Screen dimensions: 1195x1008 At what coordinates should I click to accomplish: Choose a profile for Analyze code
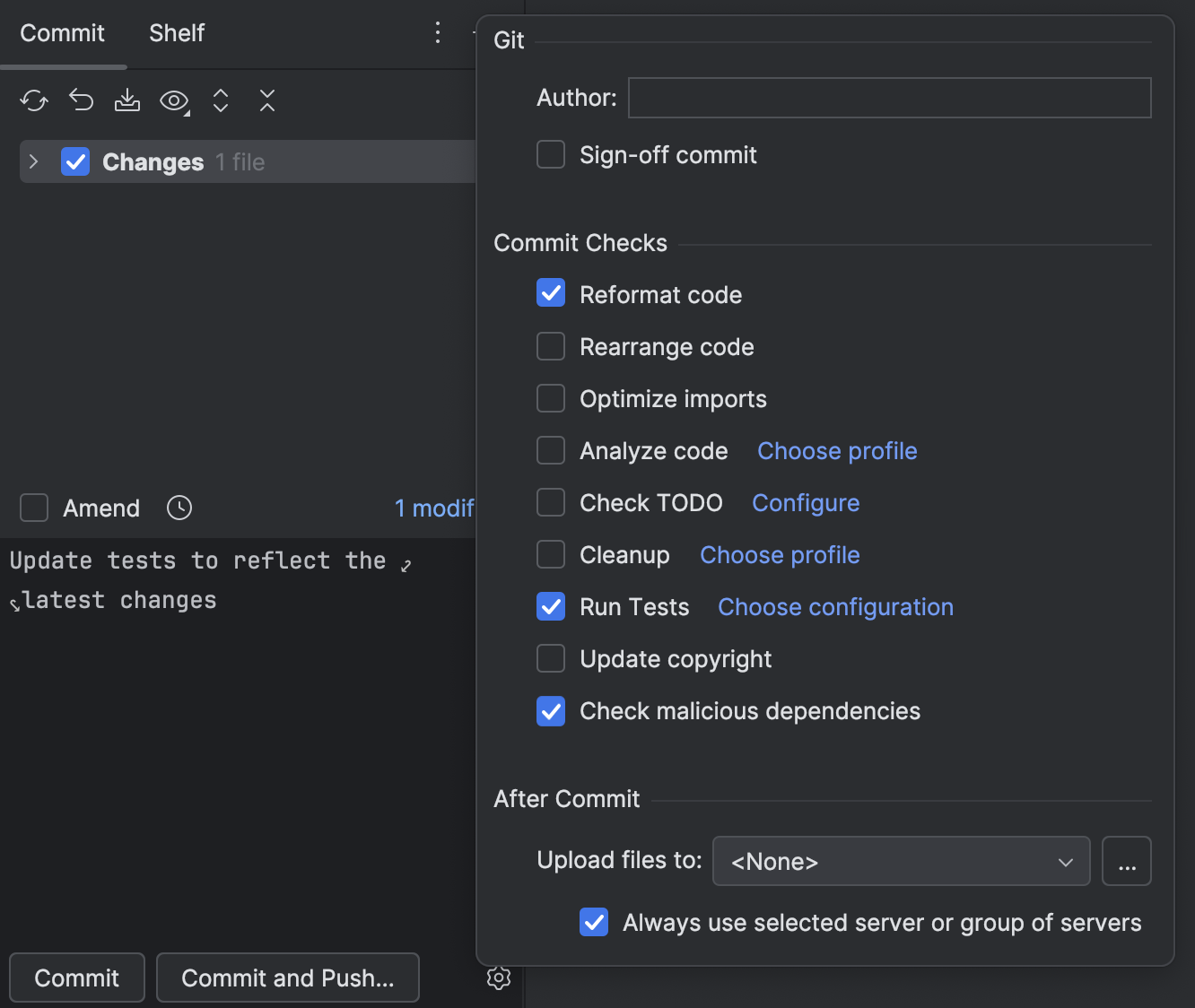pyautogui.click(x=836, y=450)
